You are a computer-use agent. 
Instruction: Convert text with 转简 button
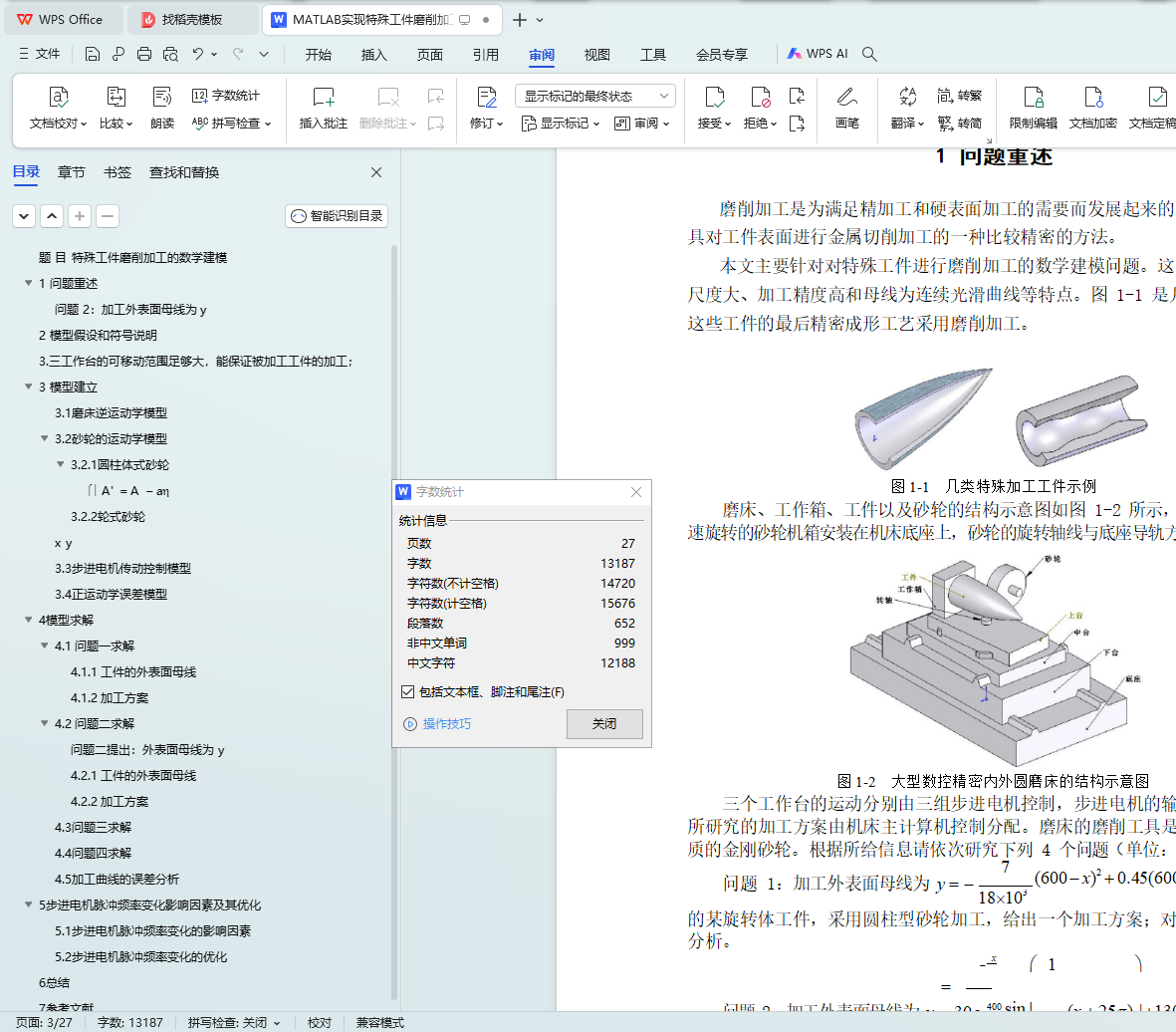[959, 124]
